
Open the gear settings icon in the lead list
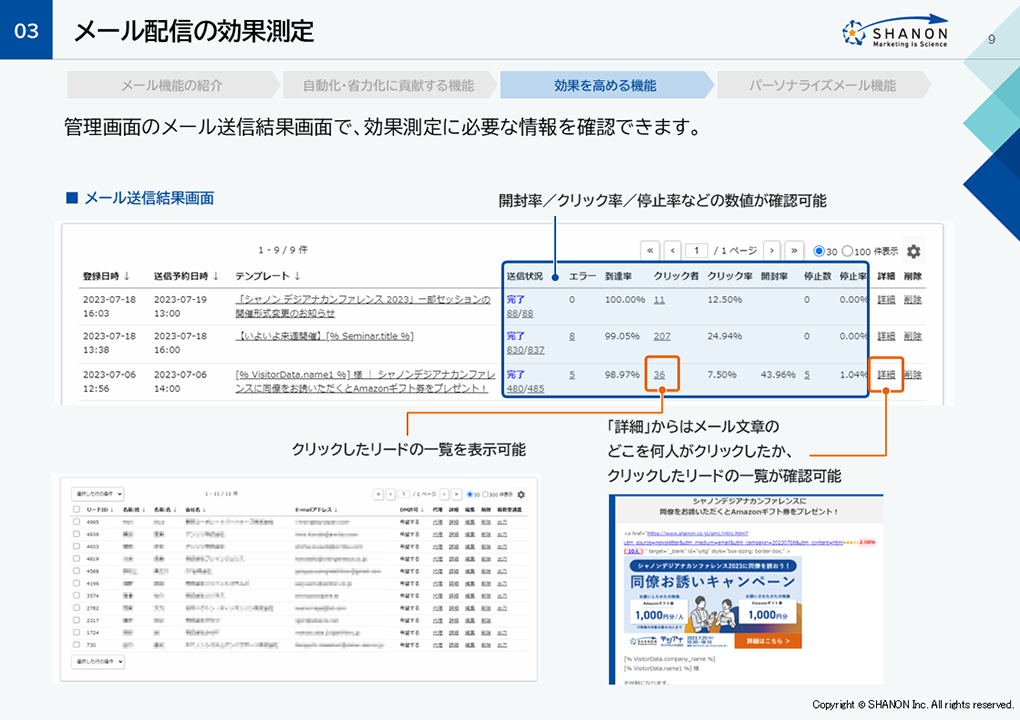(x=521, y=494)
